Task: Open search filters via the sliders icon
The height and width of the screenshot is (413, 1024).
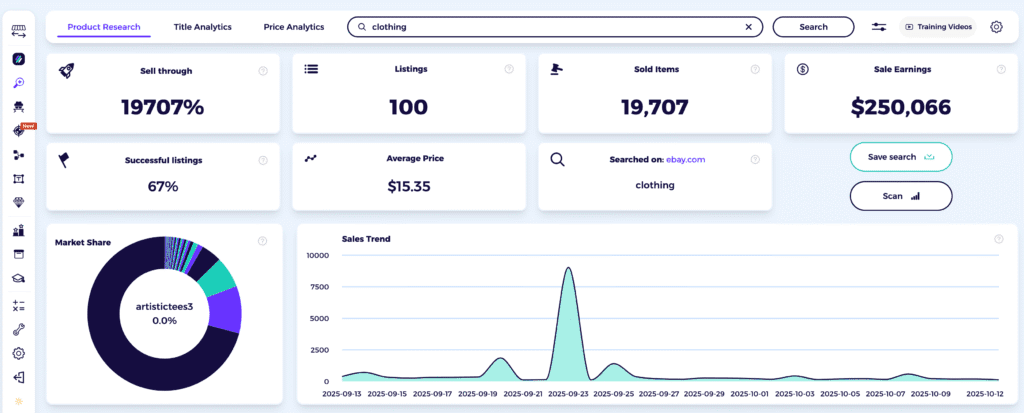Action: click(879, 27)
